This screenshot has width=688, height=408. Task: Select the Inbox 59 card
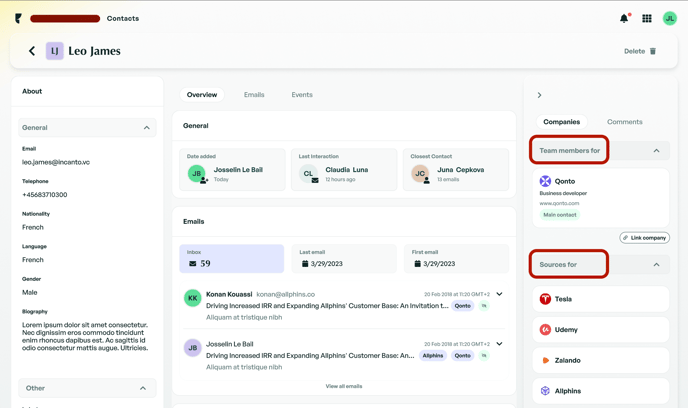[232, 259]
